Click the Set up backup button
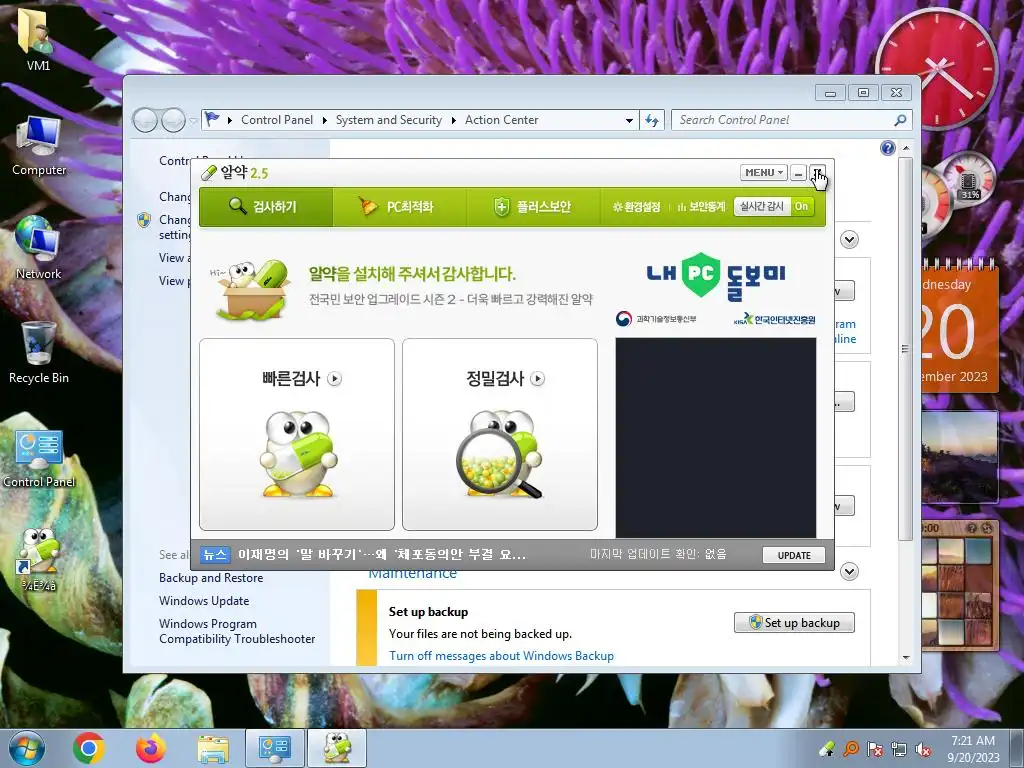 (x=794, y=622)
